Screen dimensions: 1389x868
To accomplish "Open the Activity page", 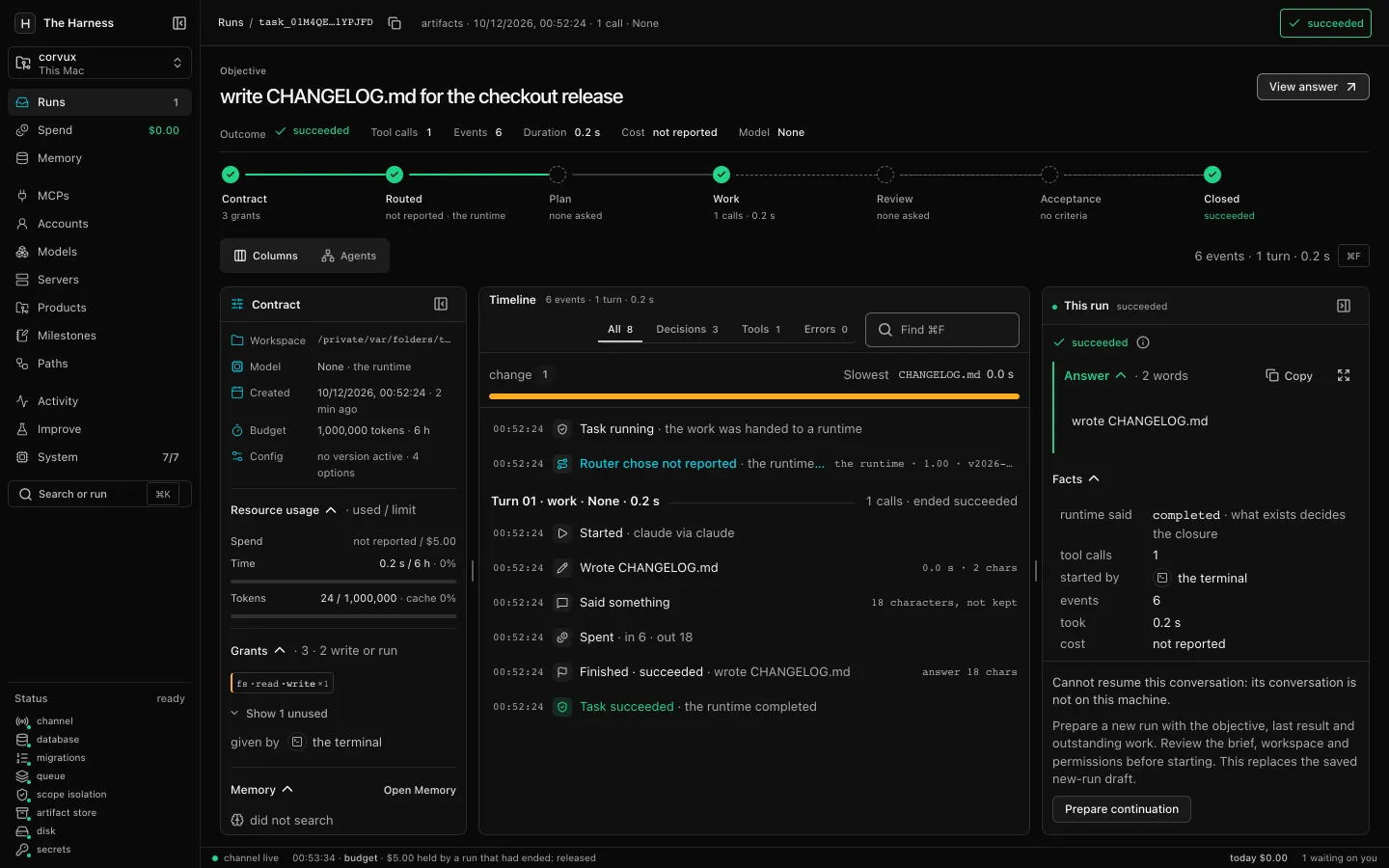I will pos(99,401).
